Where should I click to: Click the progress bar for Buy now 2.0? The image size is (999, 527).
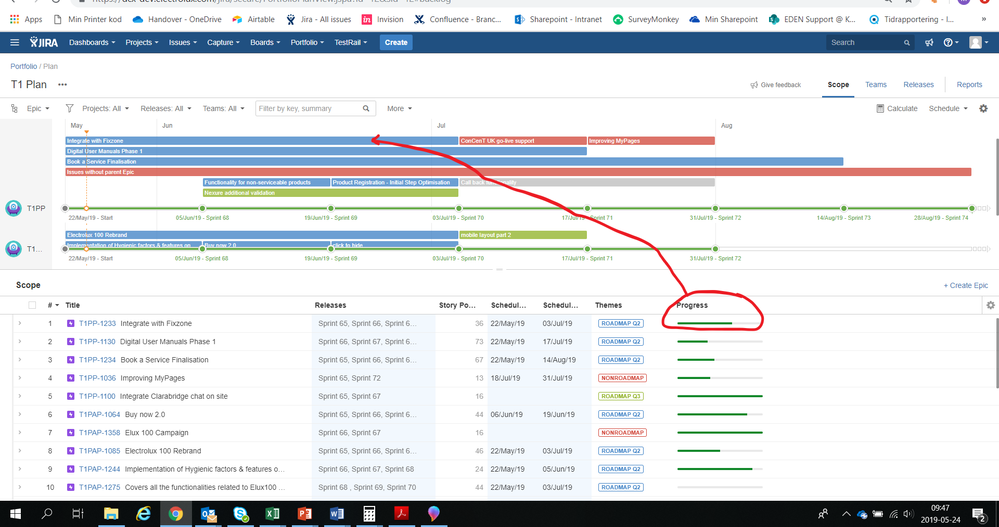tap(719, 415)
